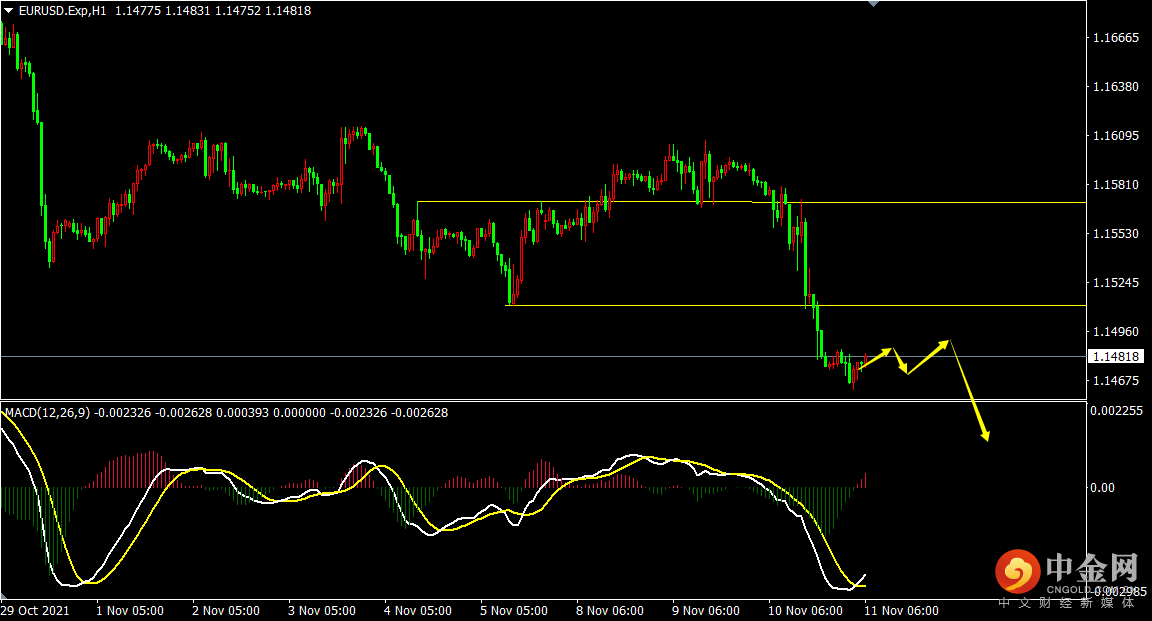
Task: Click price scale value 1.15530
Action: click(1116, 234)
